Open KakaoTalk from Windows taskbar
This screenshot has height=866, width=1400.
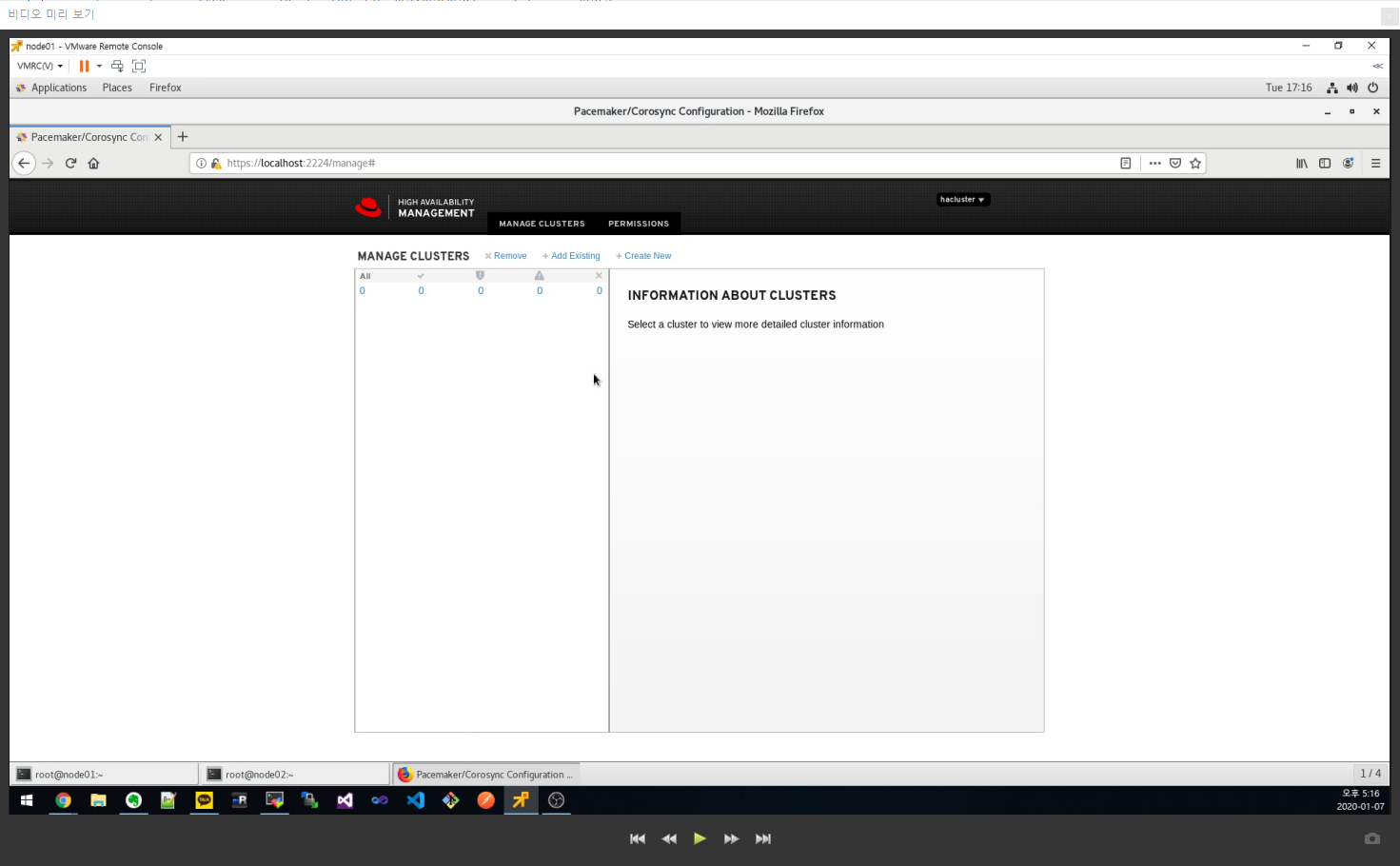(x=204, y=800)
